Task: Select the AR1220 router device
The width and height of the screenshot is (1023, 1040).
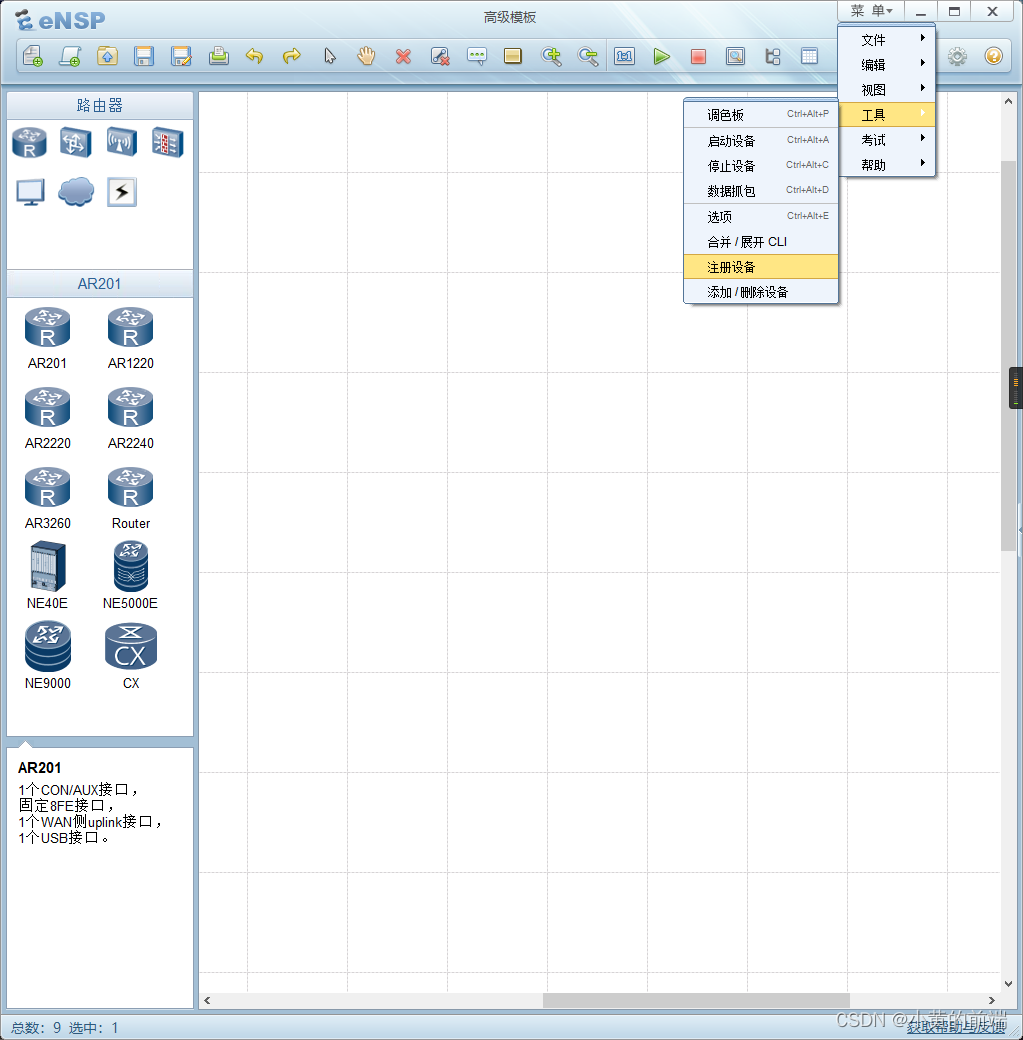Action: [x=131, y=338]
